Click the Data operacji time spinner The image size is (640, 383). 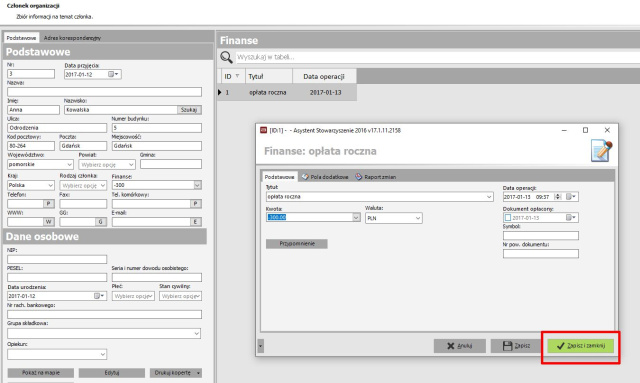tap(558, 197)
